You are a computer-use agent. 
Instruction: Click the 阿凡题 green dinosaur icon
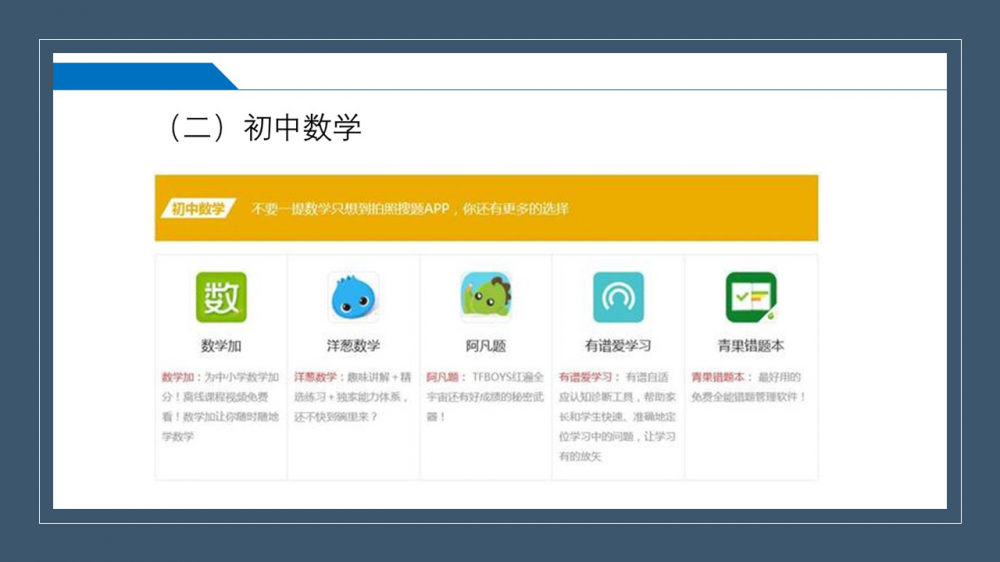pos(486,297)
